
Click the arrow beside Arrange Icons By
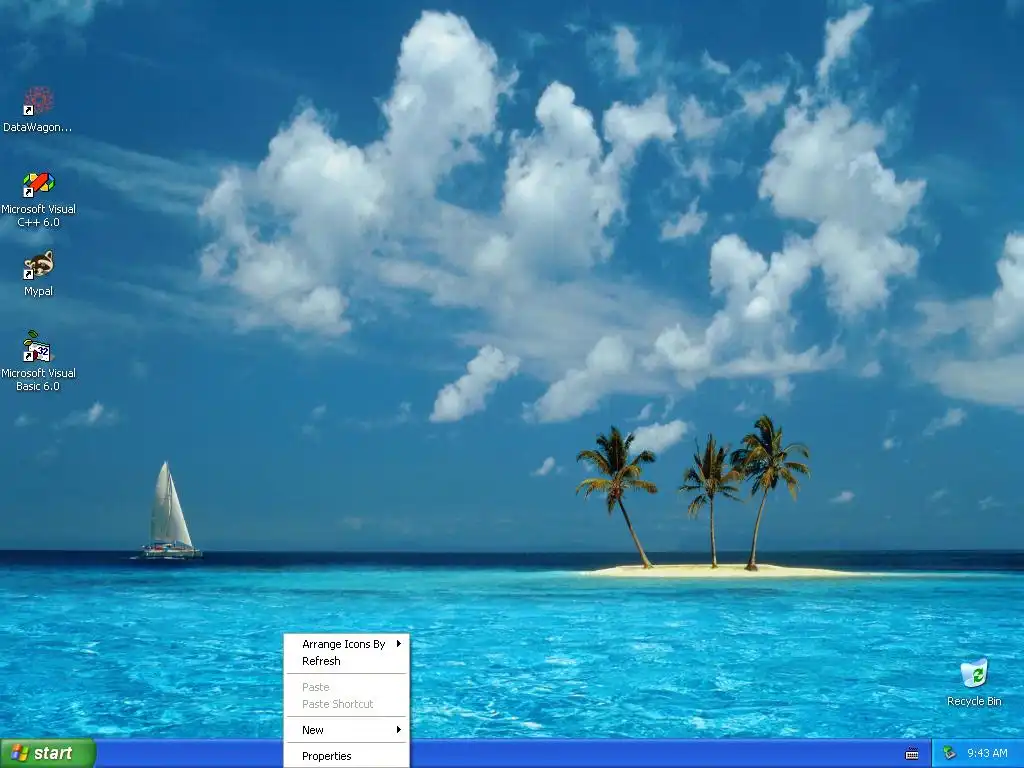coord(398,644)
